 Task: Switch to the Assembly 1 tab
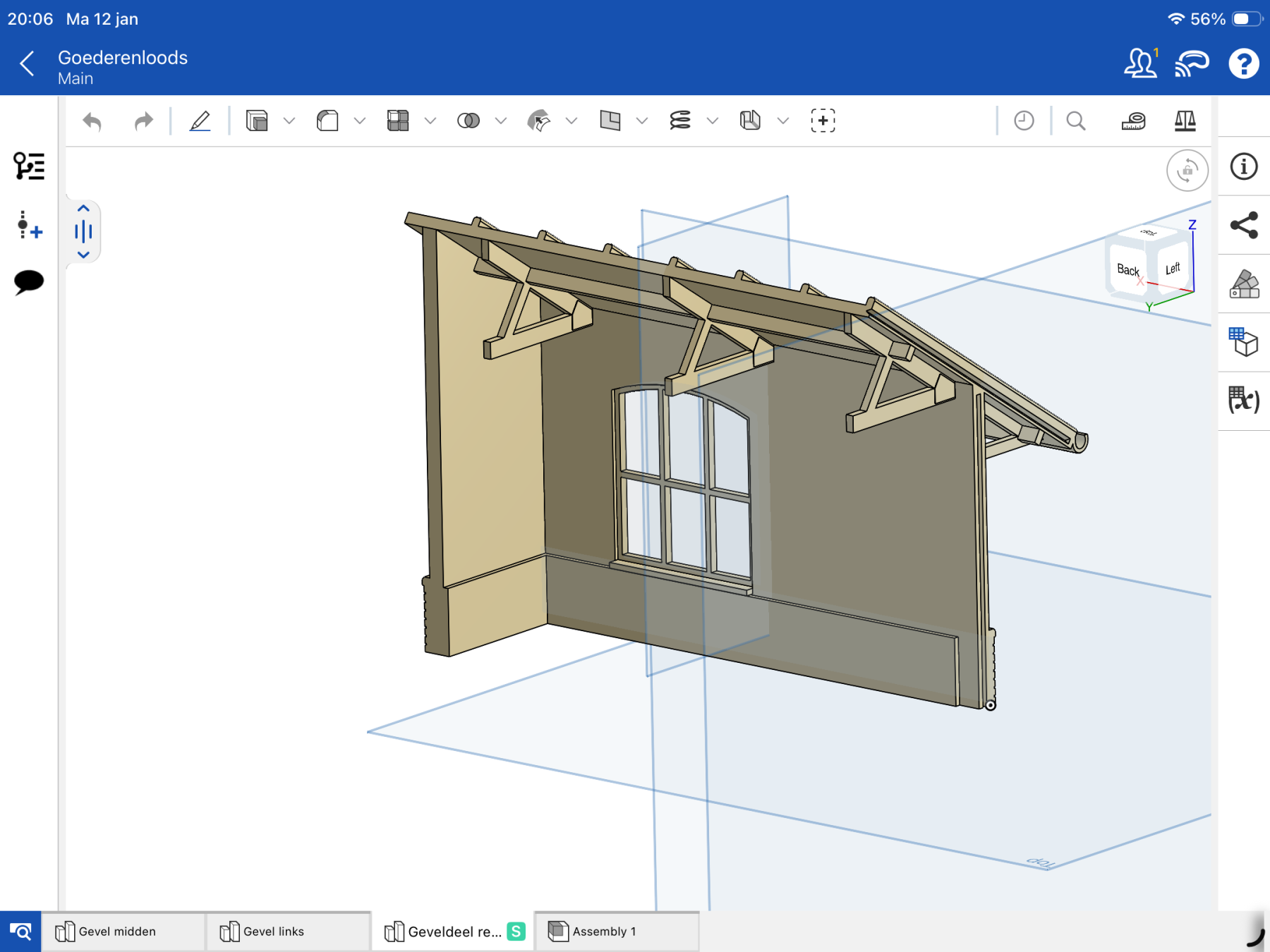pyautogui.click(x=604, y=932)
